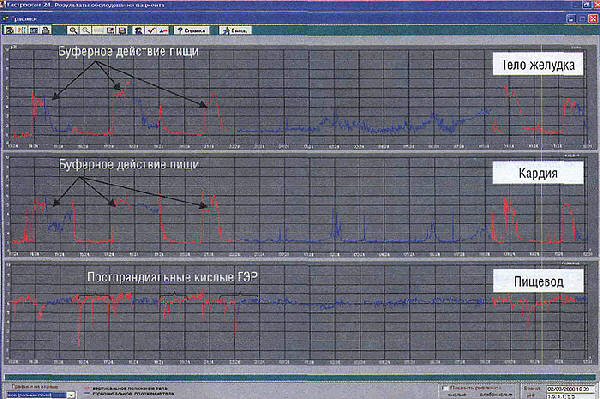
Task: Click the red-marked second toolbar icon
Action: tap(21, 30)
